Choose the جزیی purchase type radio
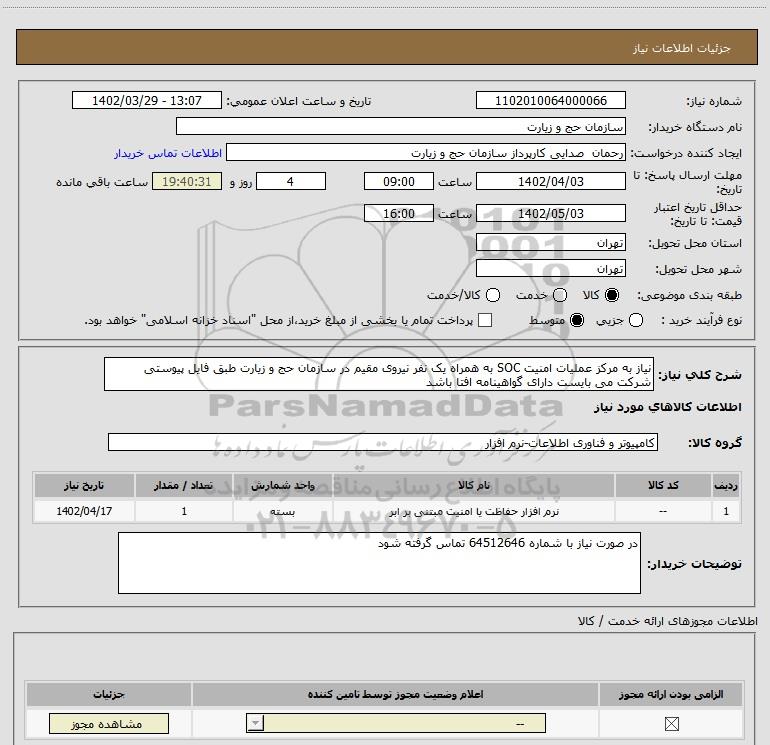This screenshot has height=745, width=770. pyautogui.click(x=636, y=320)
